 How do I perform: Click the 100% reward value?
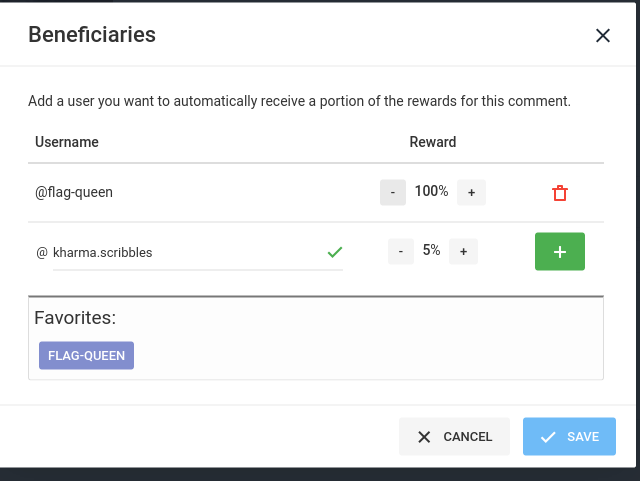click(x=431, y=191)
